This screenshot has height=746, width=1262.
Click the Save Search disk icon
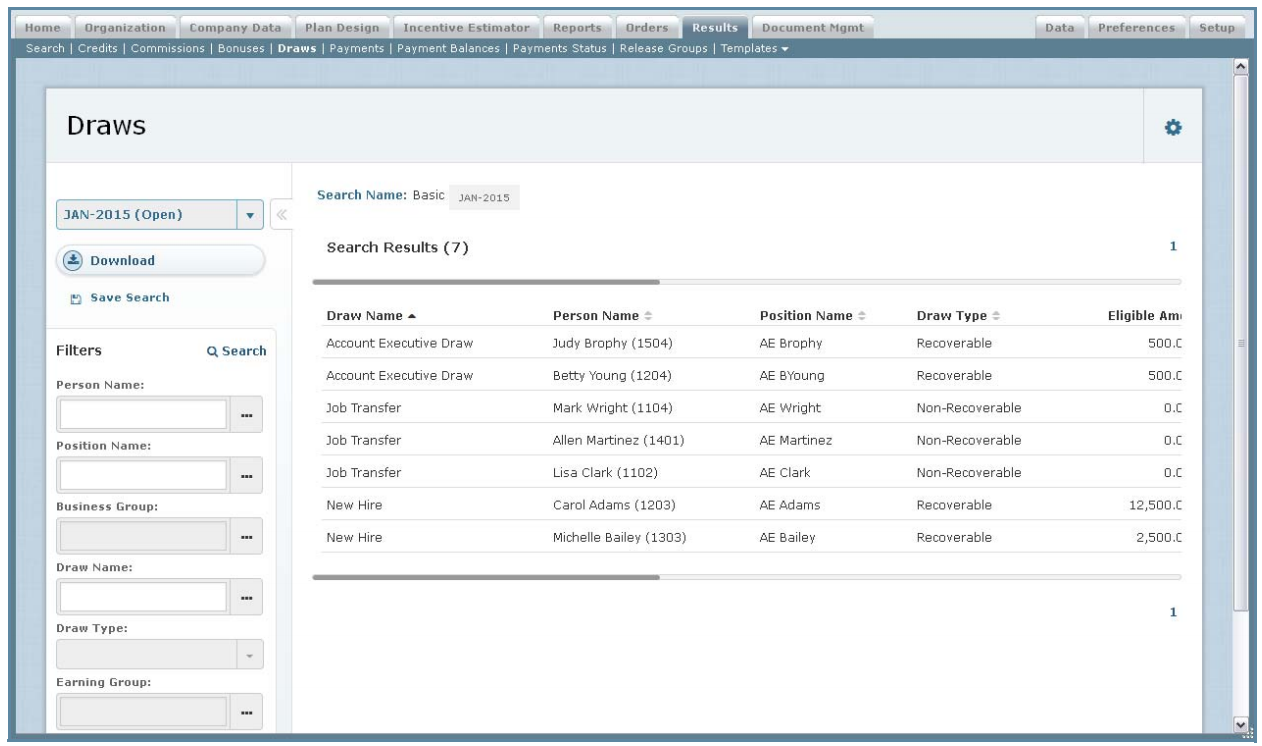click(x=76, y=298)
